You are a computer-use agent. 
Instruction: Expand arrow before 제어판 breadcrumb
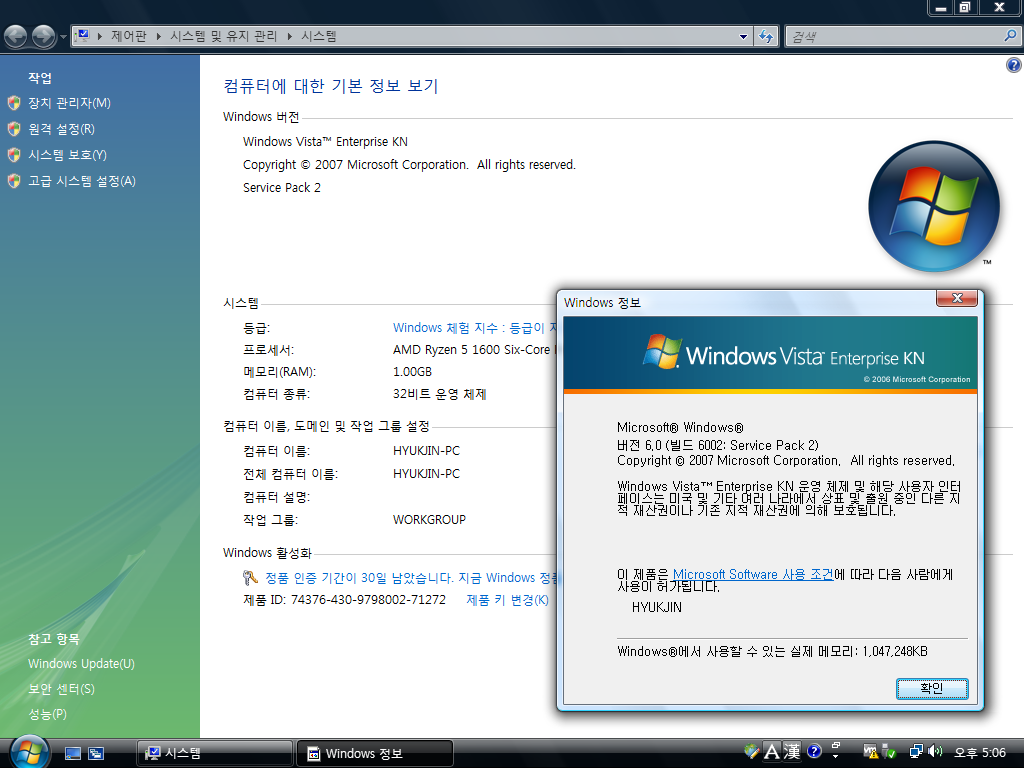coord(100,36)
